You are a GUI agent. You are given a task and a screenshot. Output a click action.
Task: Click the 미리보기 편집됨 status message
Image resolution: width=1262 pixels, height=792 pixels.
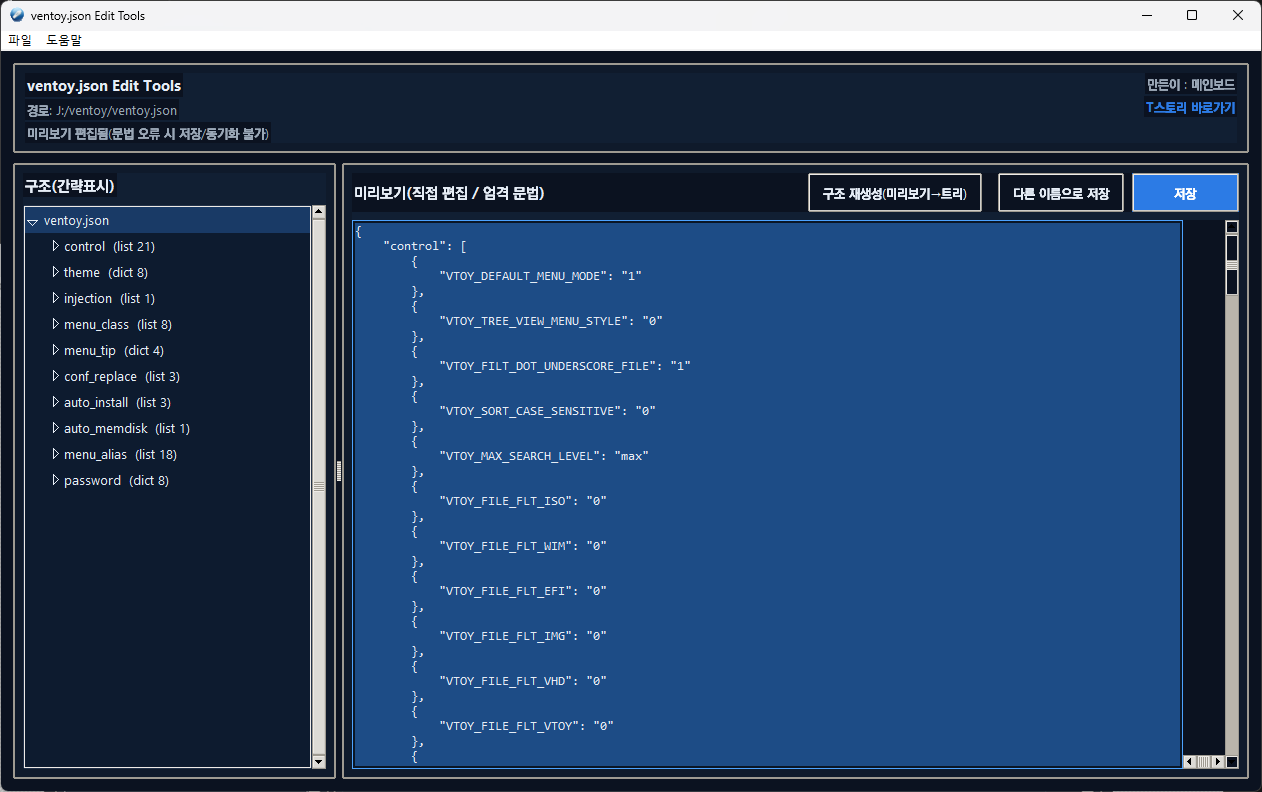148,133
